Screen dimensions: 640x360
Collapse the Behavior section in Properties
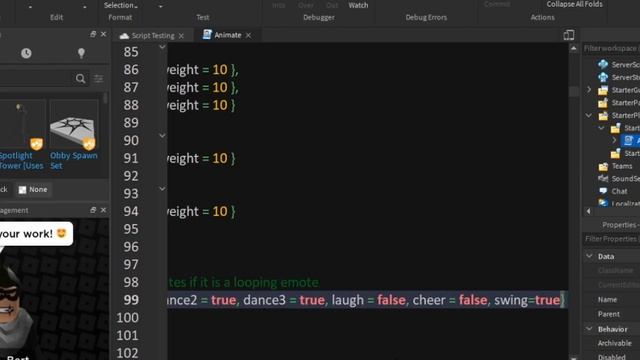[589, 329]
